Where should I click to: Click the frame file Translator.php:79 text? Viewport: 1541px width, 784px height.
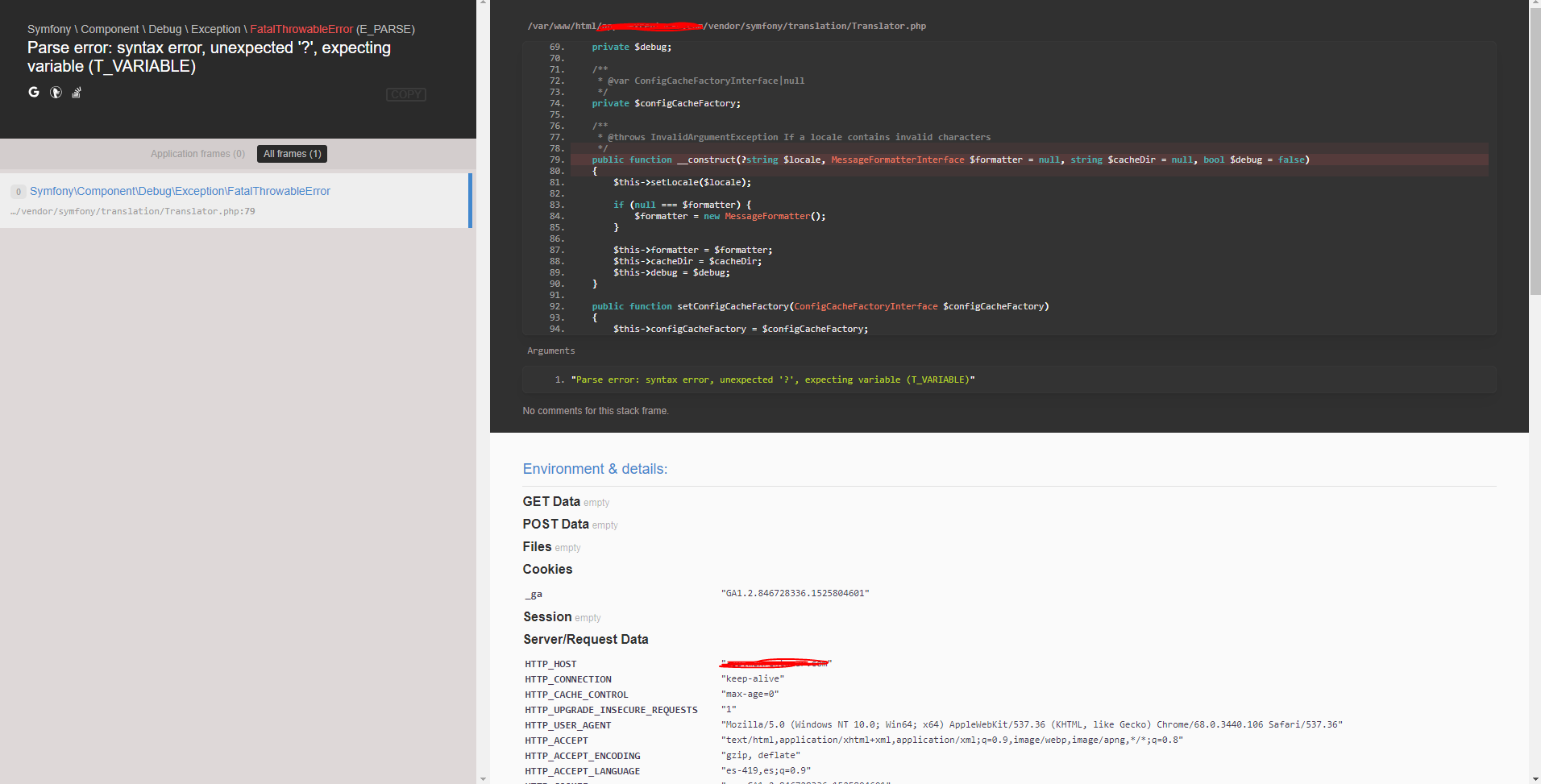(x=133, y=211)
